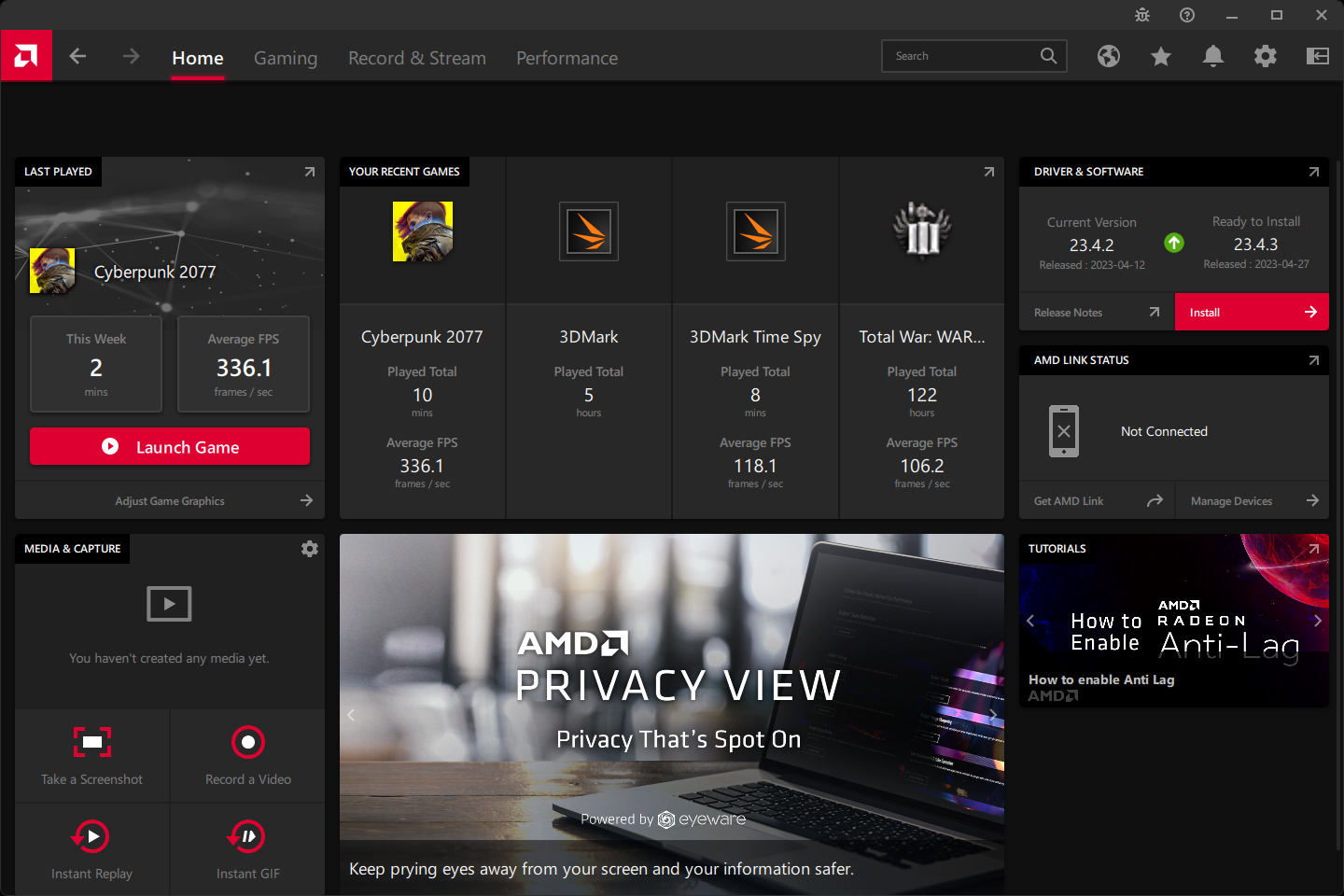Image resolution: width=1344 pixels, height=896 pixels.
Task: Open the 3DMark Time Spy thumbnail
Action: [x=756, y=231]
